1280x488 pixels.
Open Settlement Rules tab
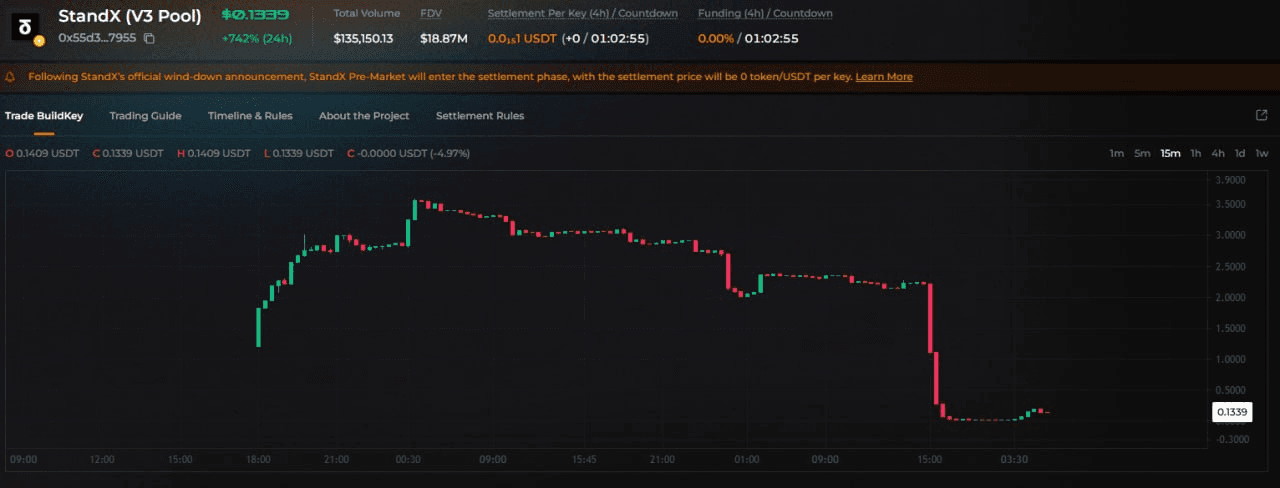(x=480, y=116)
